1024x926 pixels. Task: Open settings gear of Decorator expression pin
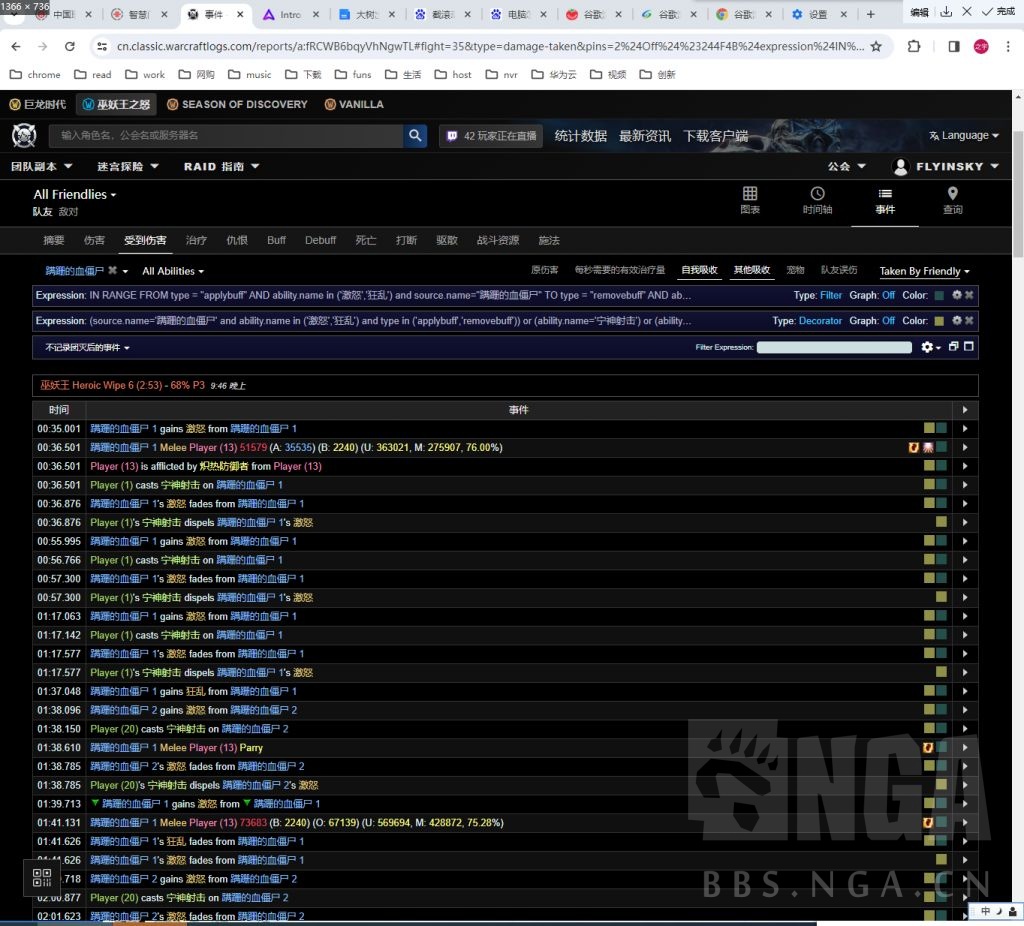tap(956, 321)
